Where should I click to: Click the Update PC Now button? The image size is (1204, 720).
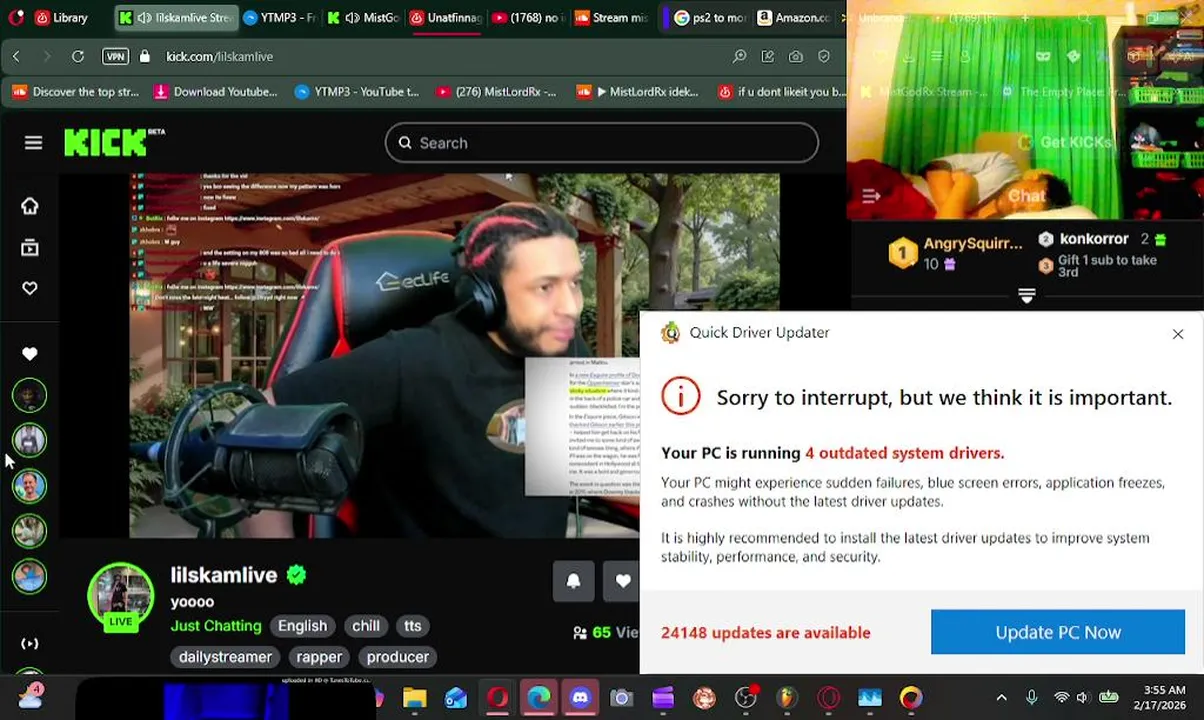pyautogui.click(x=1058, y=632)
